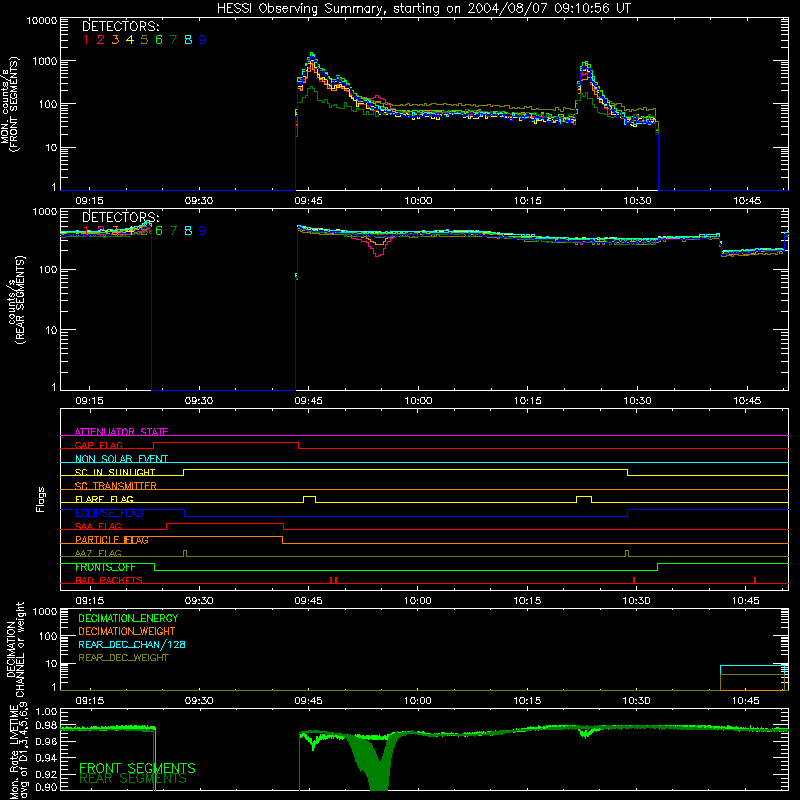
Task: Click the REAR SEGMENTS counts/s vertical axis title
Action: pos(15,300)
